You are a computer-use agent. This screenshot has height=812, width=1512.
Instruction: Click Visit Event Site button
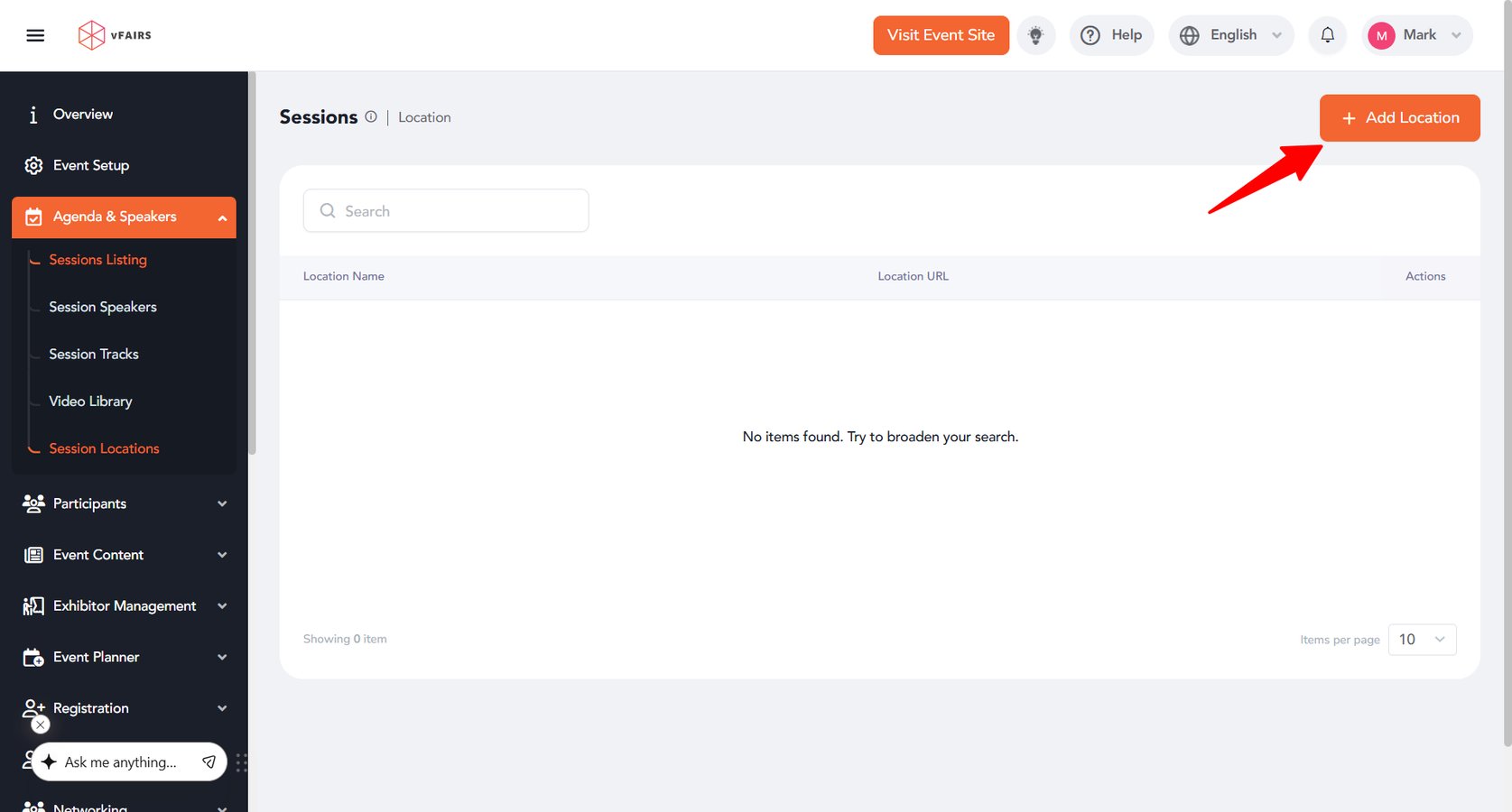click(941, 35)
